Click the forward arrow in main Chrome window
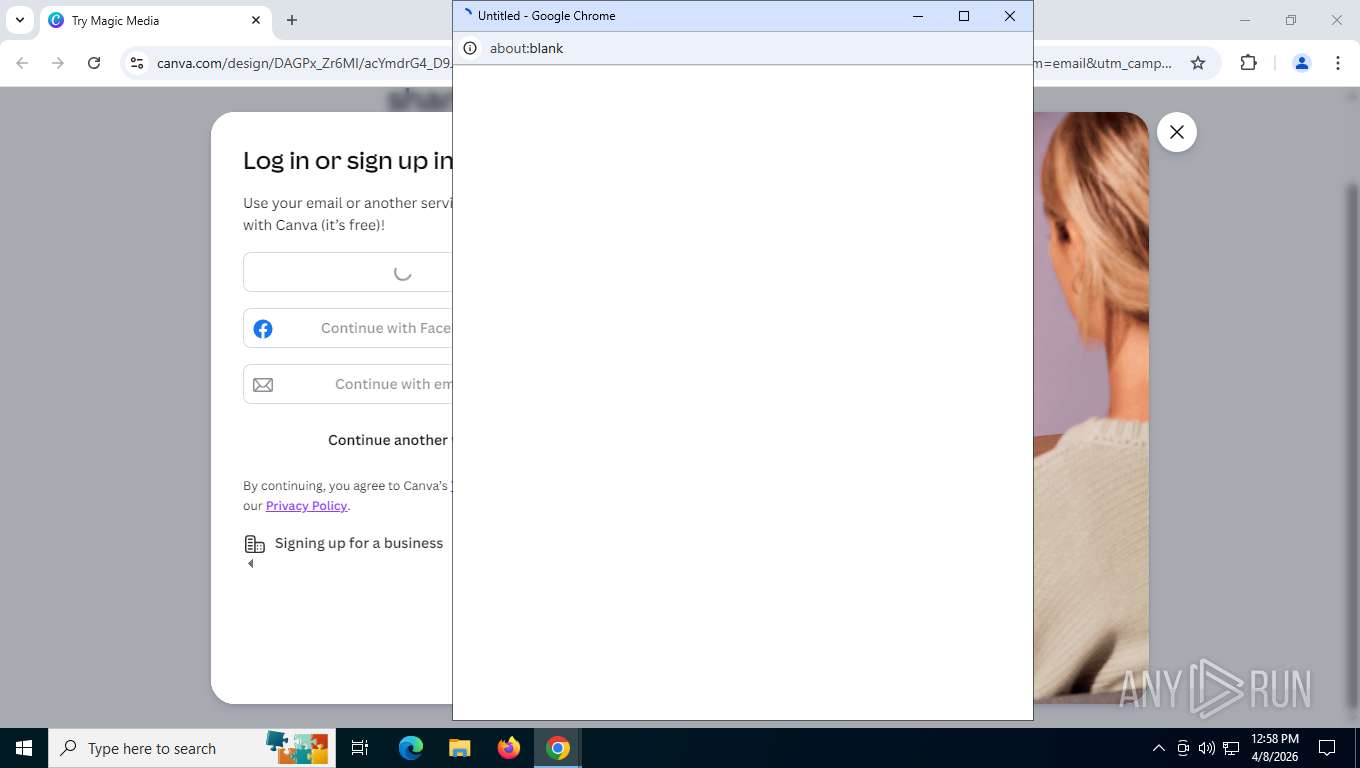The width and height of the screenshot is (1360, 768). [x=58, y=63]
